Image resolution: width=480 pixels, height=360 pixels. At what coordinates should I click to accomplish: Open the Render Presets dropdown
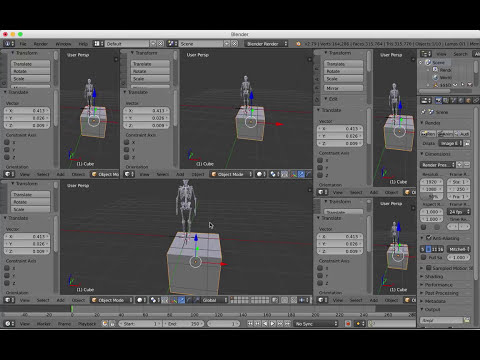click(x=438, y=165)
